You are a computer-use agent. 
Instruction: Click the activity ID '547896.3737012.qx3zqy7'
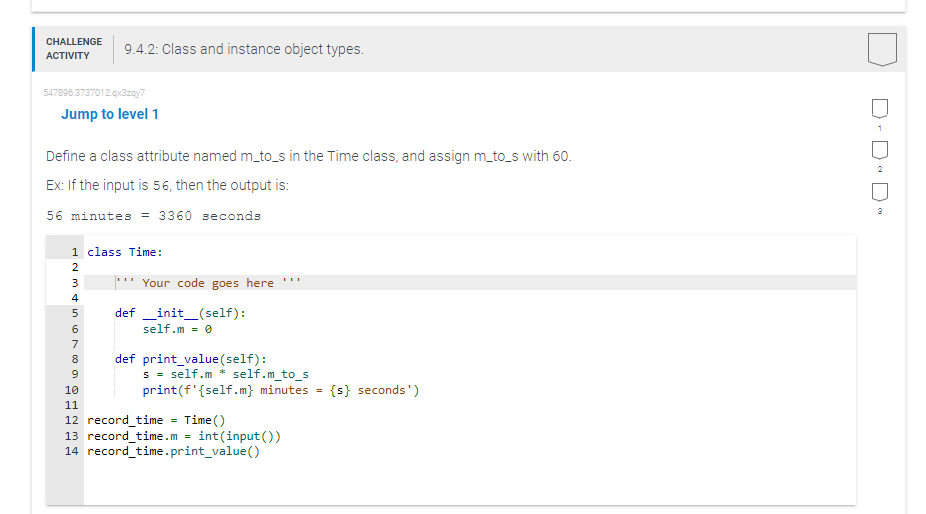(94, 93)
